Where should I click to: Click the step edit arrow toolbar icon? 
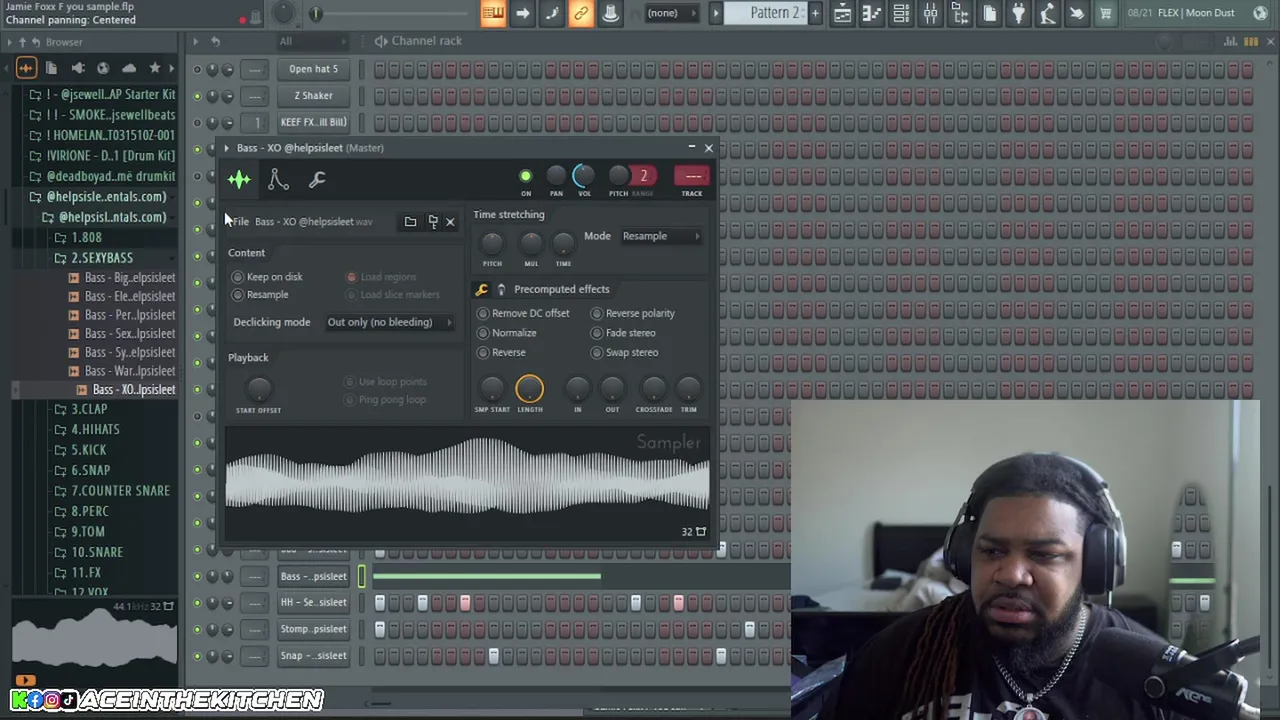[x=522, y=13]
